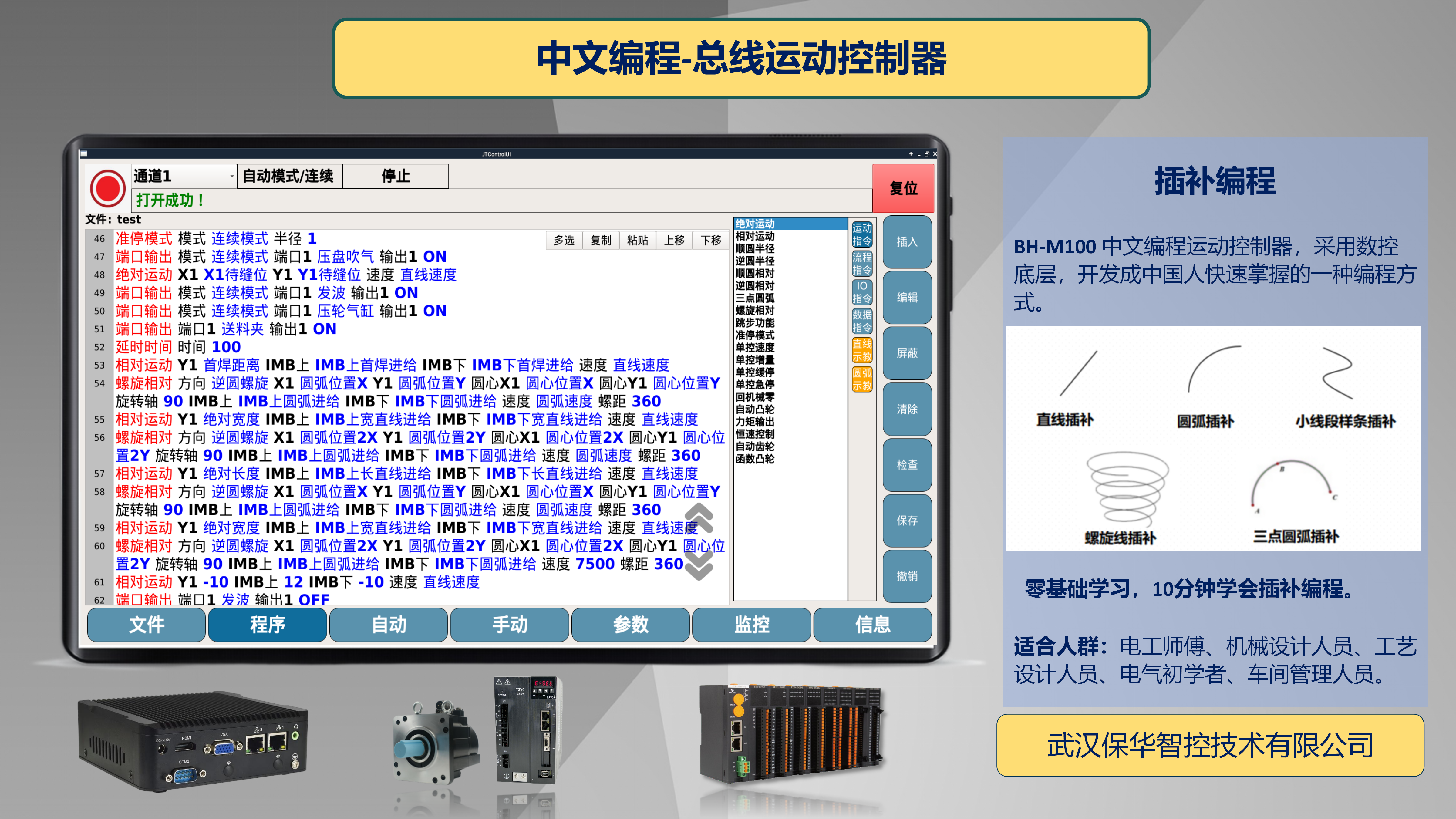Switch to the 监控 tab
This screenshot has width=1456, height=819.
pos(752,625)
